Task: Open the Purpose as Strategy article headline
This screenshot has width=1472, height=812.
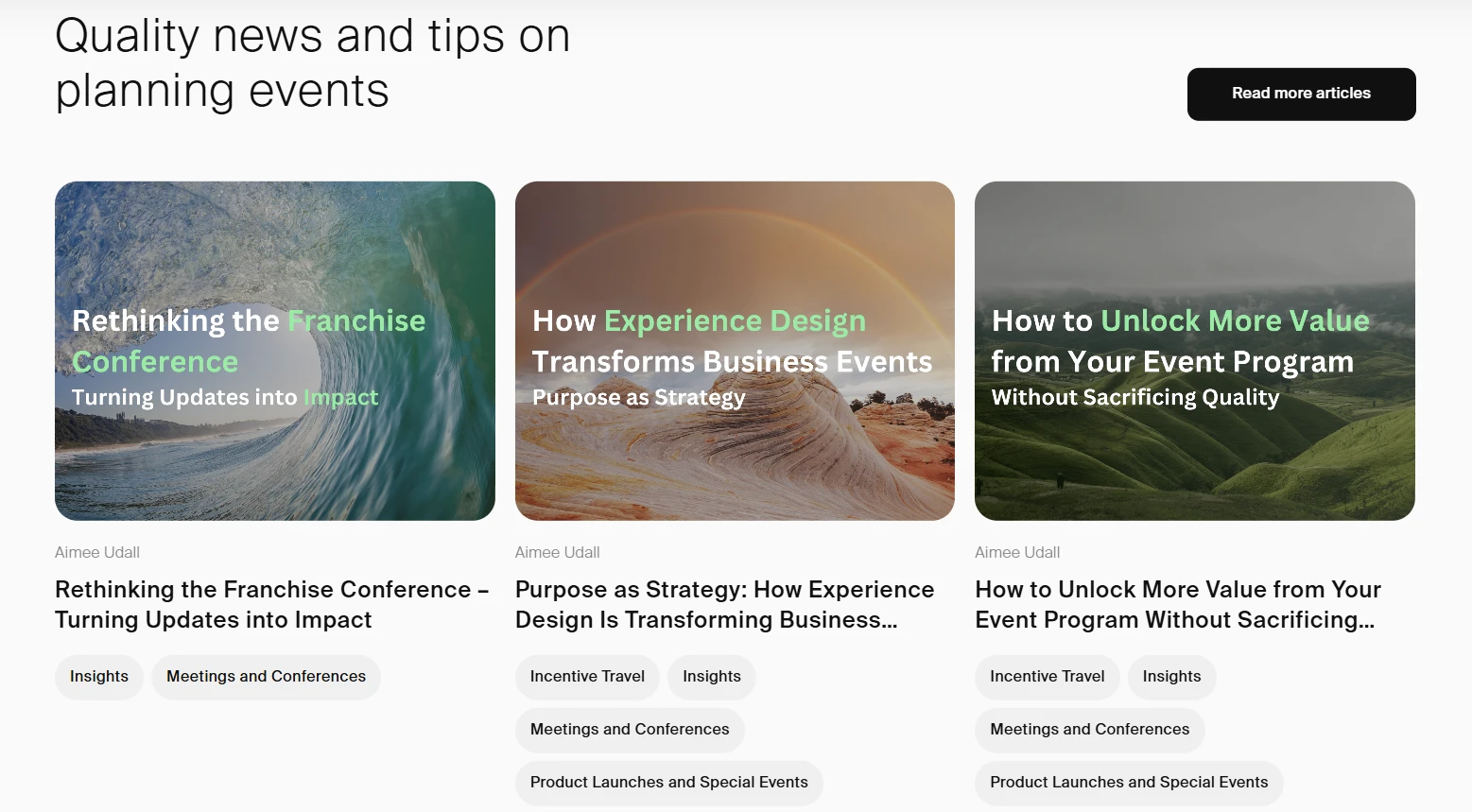Action: [x=724, y=604]
